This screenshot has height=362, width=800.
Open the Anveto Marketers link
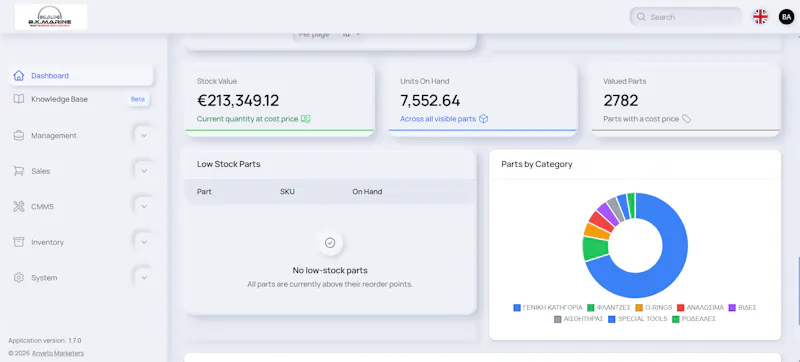tap(58, 353)
